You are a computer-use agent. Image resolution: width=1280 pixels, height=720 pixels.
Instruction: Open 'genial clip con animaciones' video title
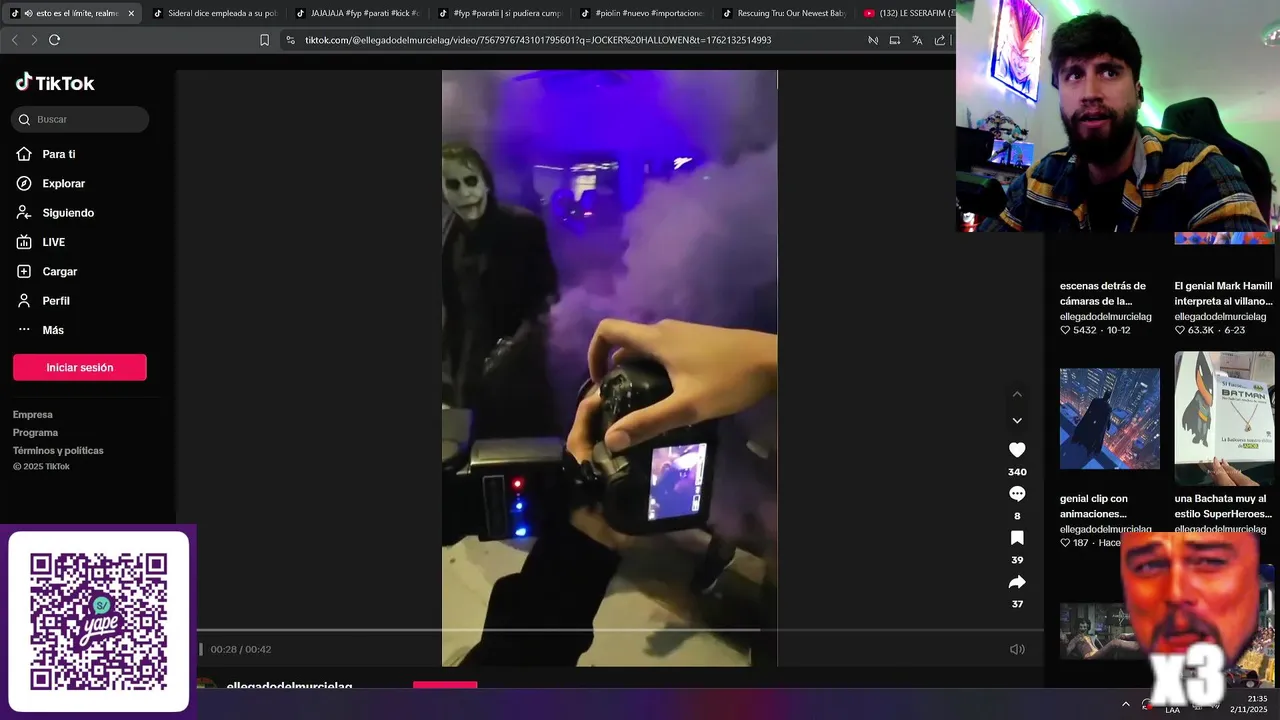(1094, 506)
